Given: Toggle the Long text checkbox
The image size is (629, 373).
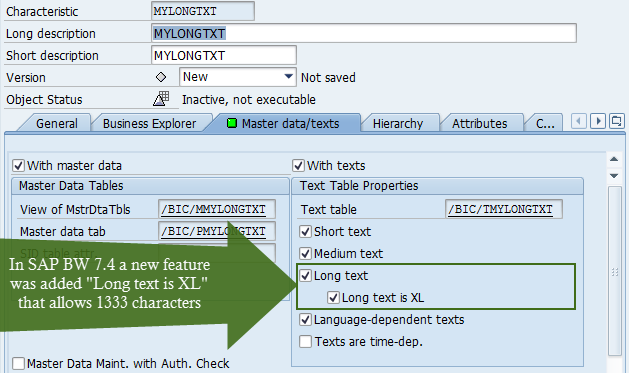Looking at the screenshot, I should click(306, 276).
